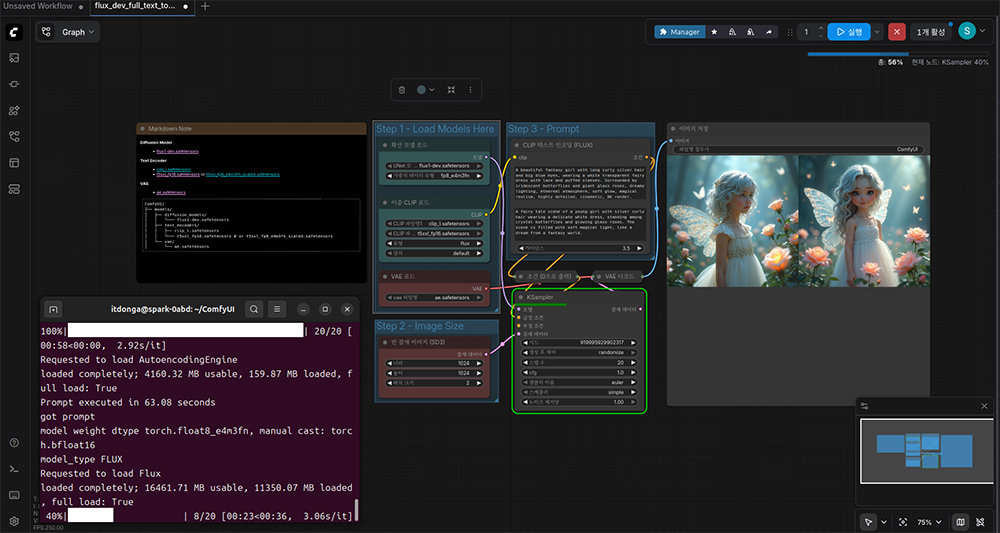This screenshot has height=533, width=1000.
Task: Click the first unload-models icon after the star
Action: [732, 32]
